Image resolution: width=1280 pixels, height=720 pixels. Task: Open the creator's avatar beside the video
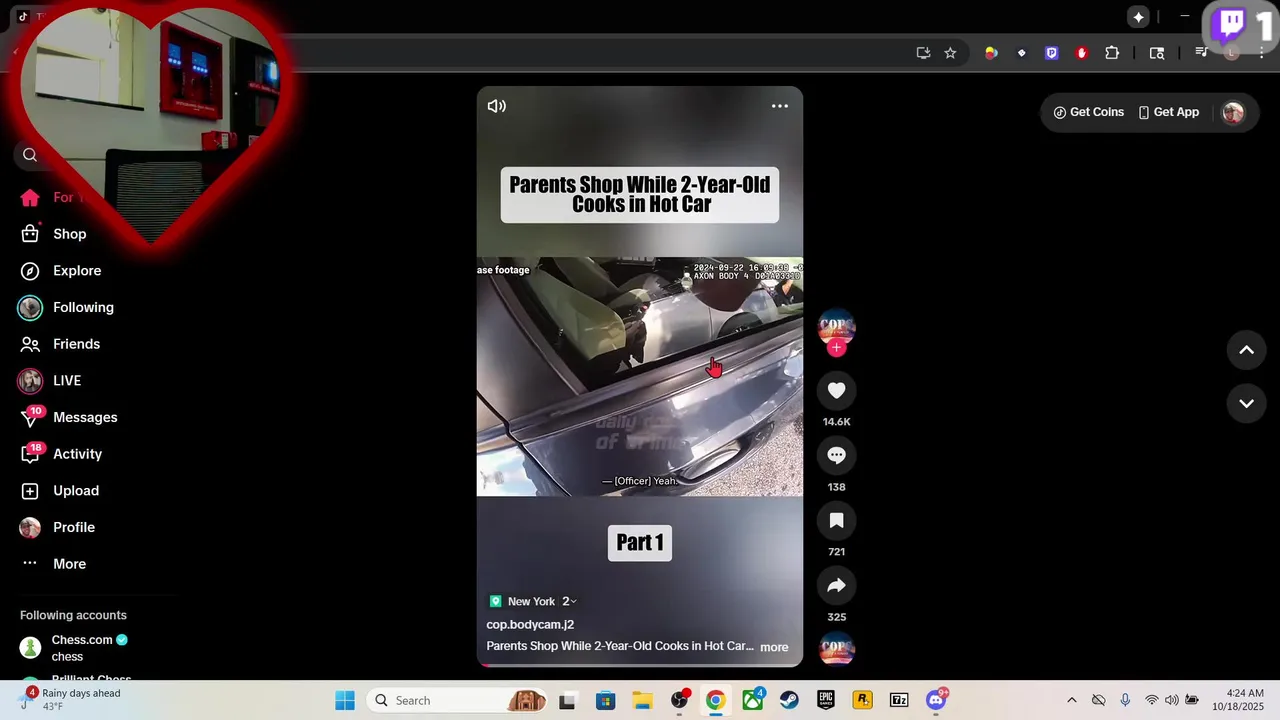click(x=837, y=326)
